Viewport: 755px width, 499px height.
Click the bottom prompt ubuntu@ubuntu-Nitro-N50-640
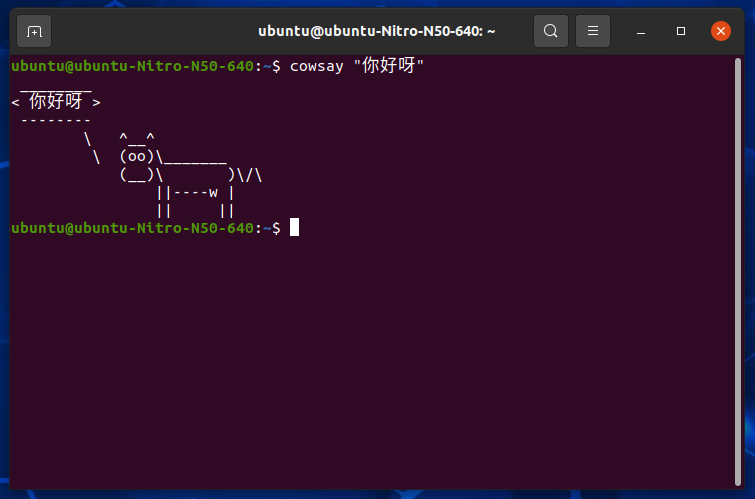point(132,228)
